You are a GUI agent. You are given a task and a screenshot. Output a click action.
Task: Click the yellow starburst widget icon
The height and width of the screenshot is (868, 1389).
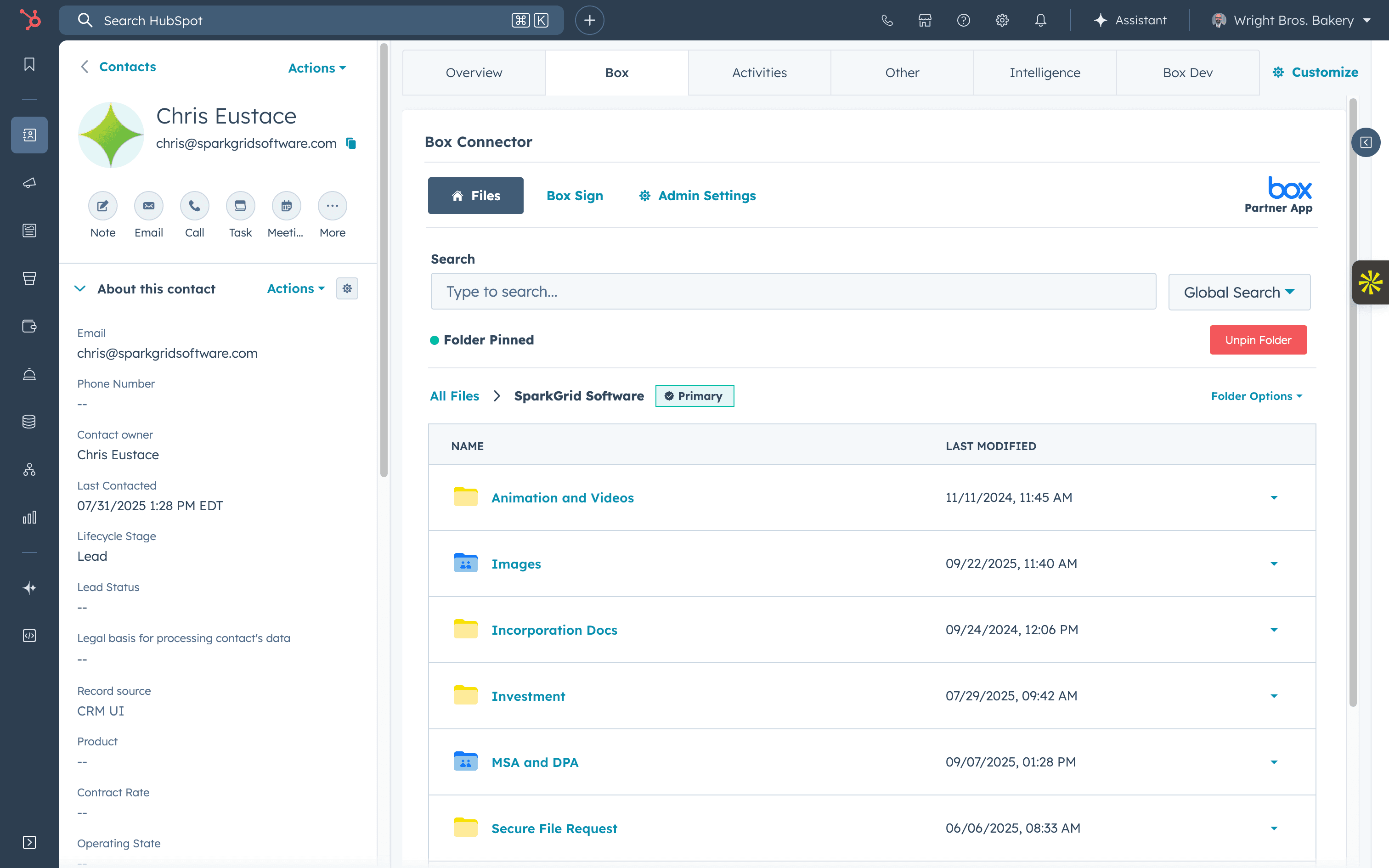pos(1371,282)
